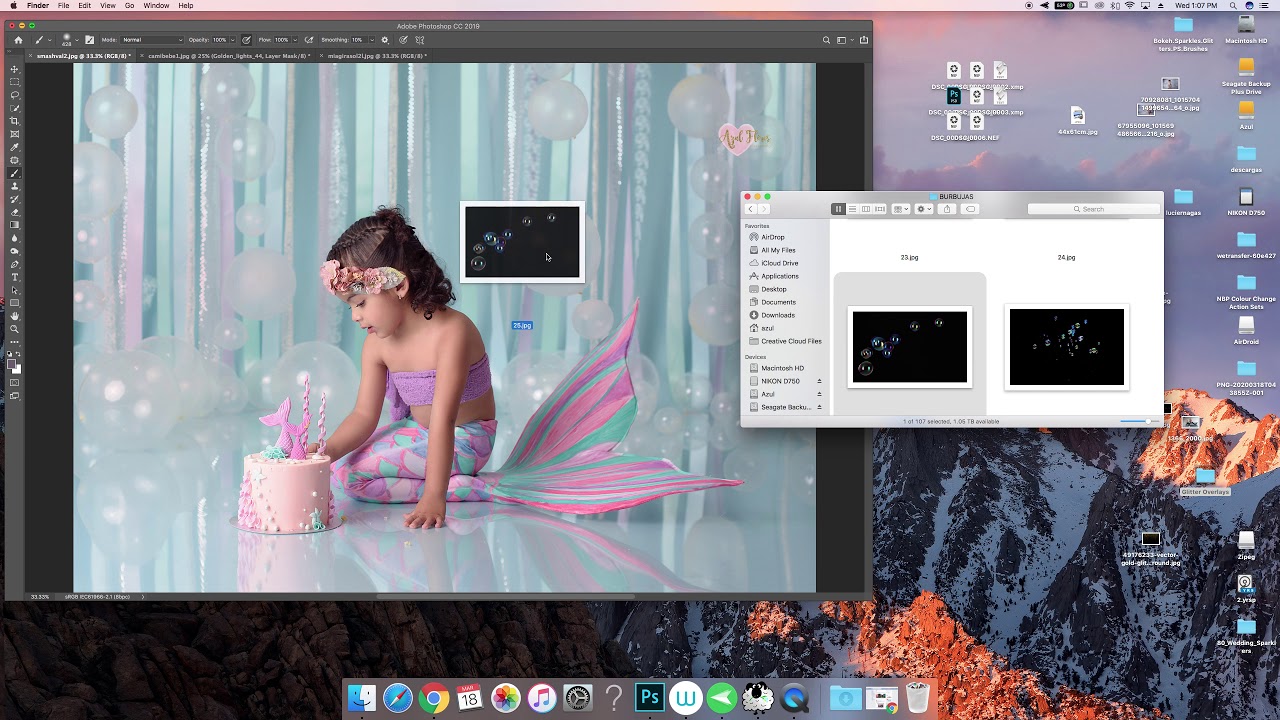This screenshot has width=1280, height=720.
Task: Open the Edit menu
Action: click(x=84, y=6)
